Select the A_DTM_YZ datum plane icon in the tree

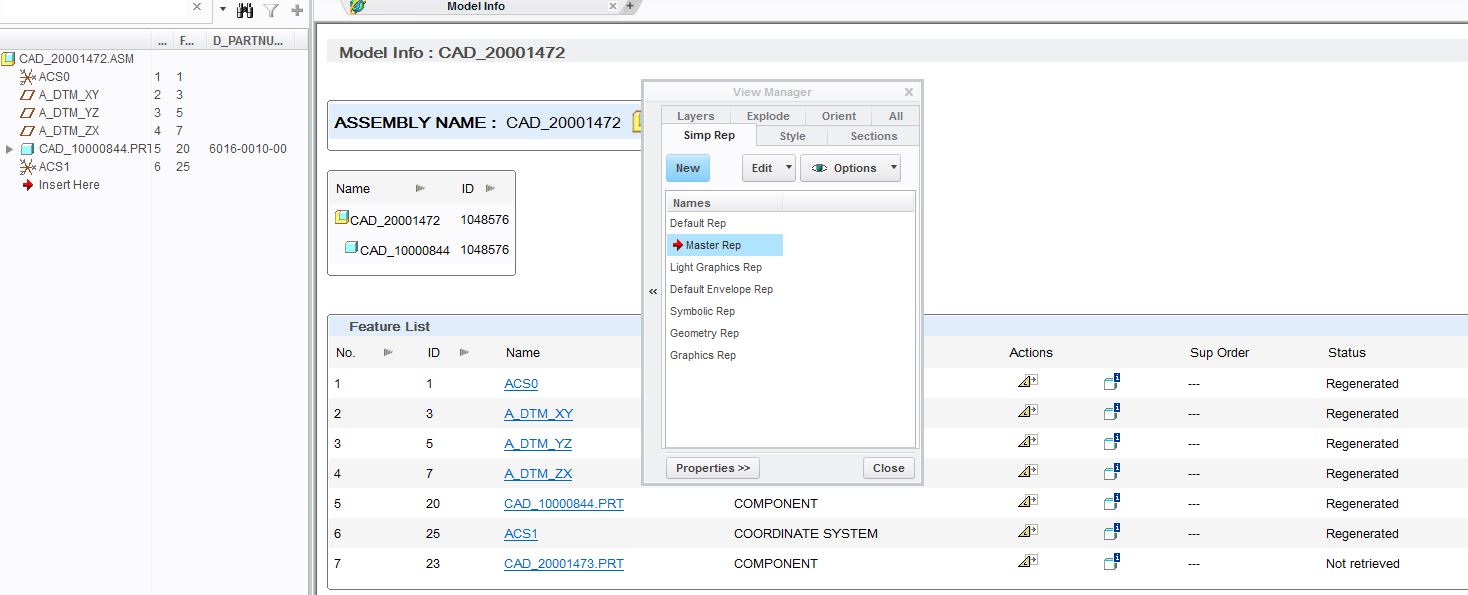(28, 113)
